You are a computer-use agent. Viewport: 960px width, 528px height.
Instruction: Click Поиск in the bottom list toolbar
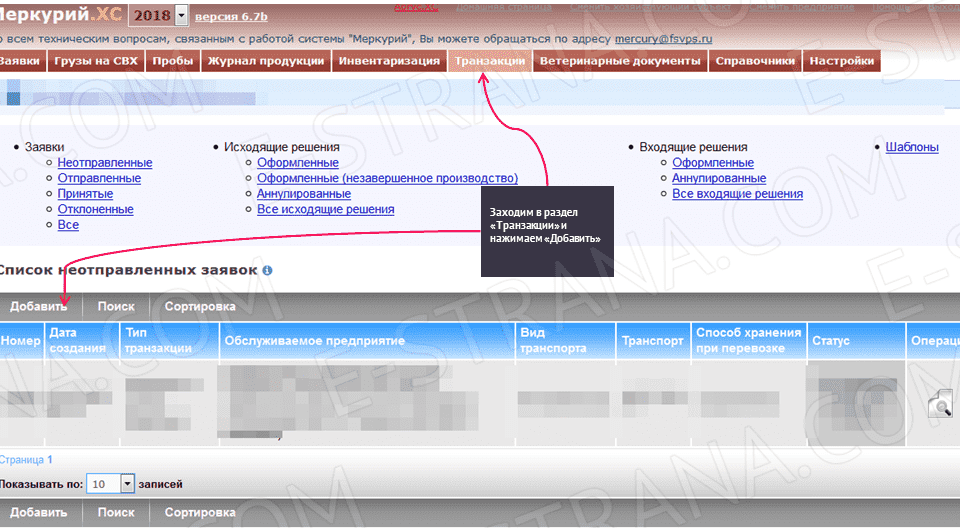116,512
